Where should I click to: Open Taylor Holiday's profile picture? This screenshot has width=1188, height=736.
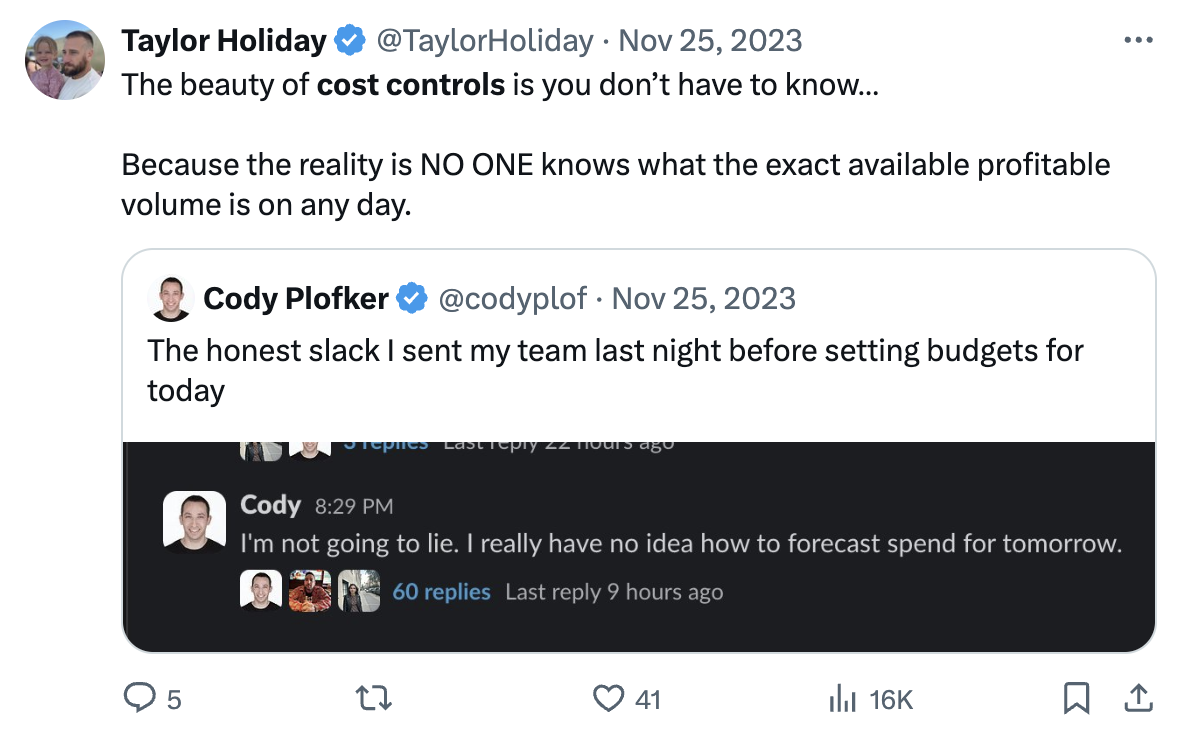(x=64, y=60)
